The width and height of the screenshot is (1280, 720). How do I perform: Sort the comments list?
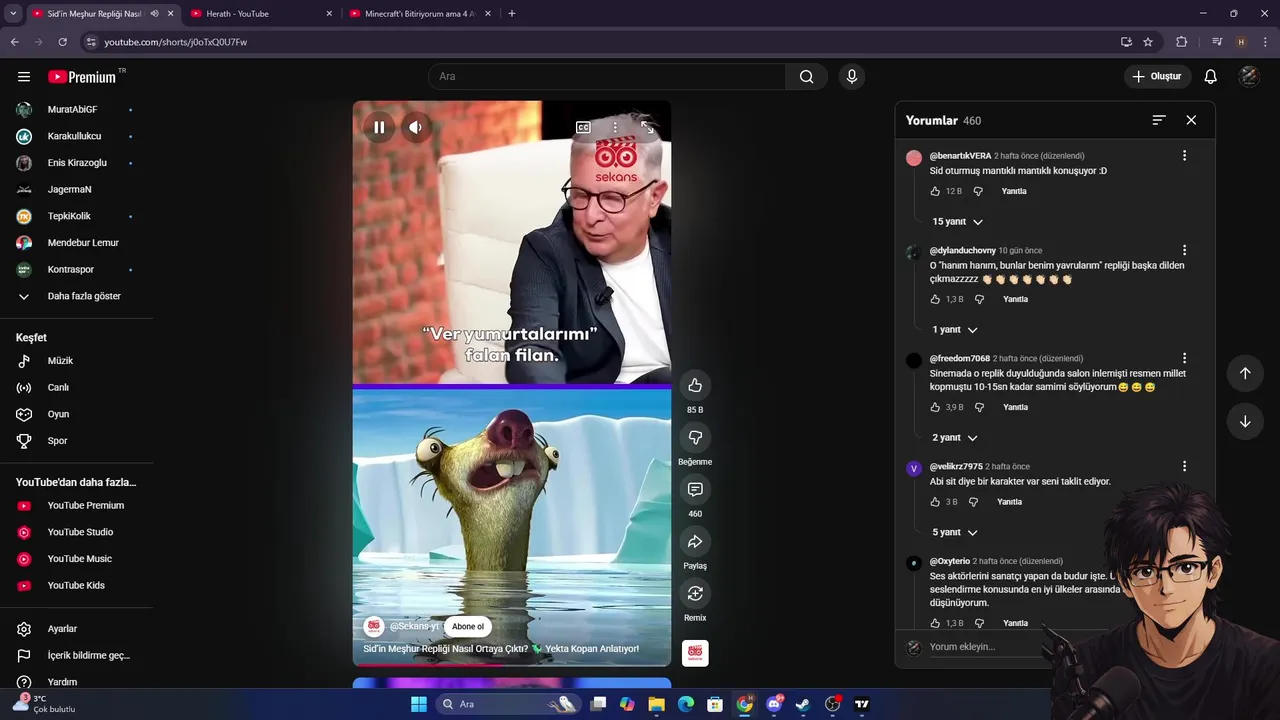1159,120
